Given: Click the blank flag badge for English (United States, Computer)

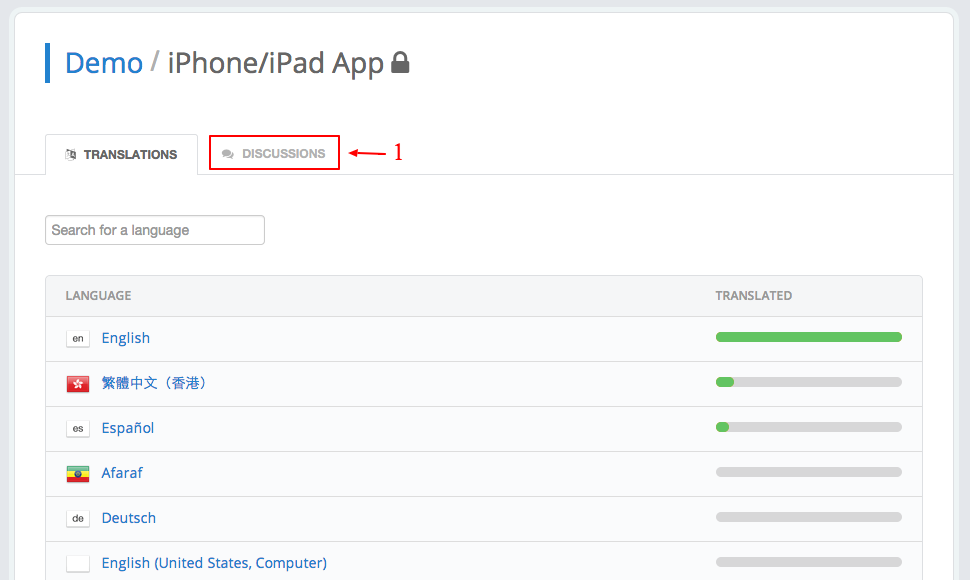Looking at the screenshot, I should point(78,563).
